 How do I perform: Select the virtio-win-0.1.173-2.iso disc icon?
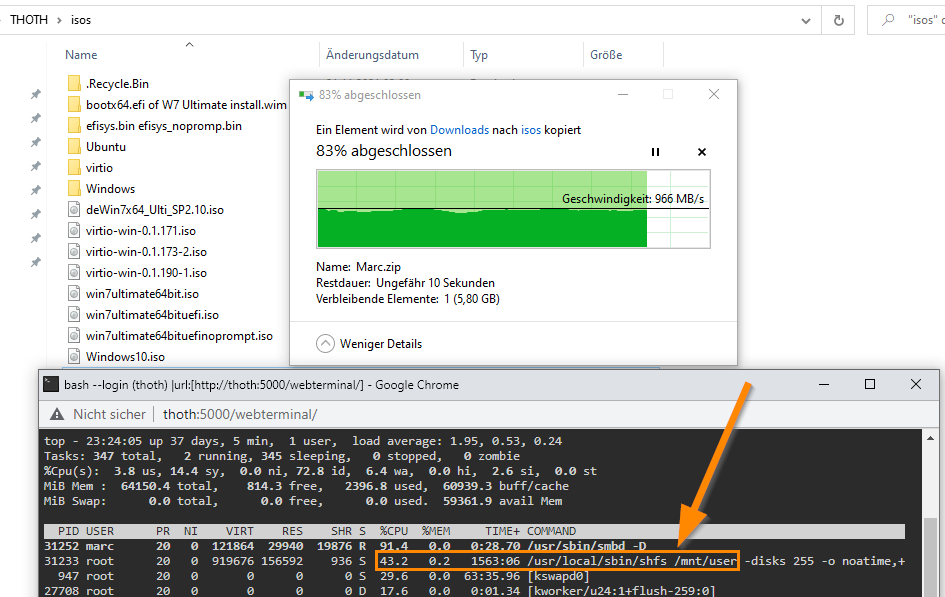click(x=74, y=252)
